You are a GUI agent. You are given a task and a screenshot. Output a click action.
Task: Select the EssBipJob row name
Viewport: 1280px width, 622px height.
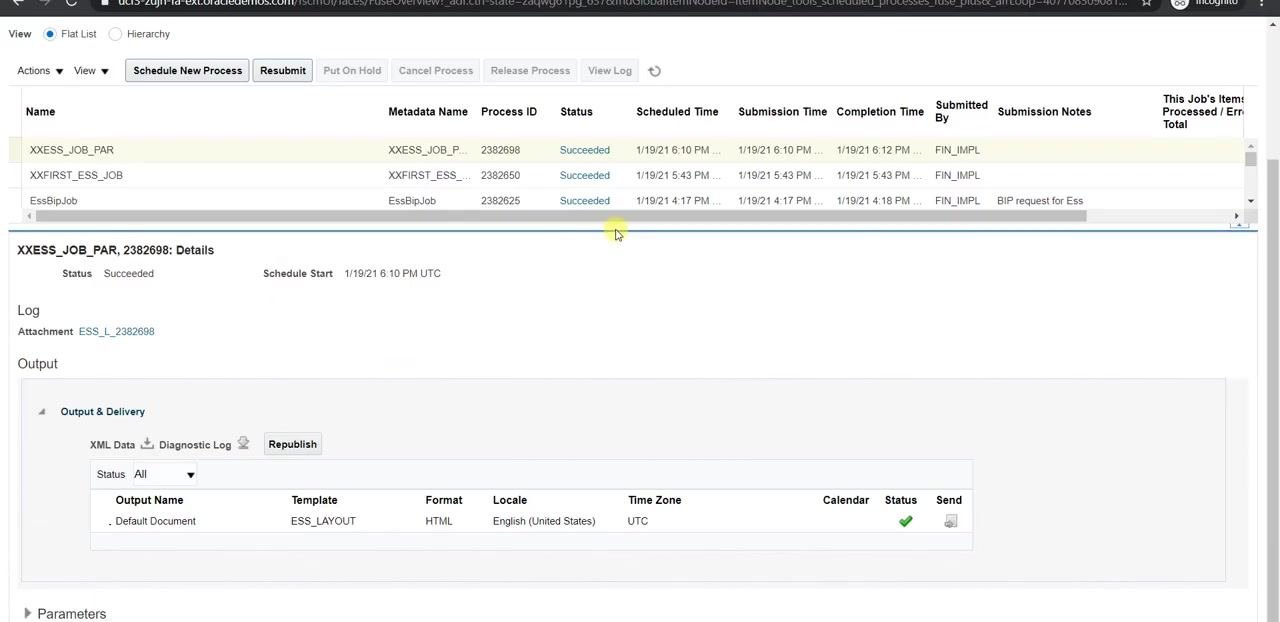[53, 201]
